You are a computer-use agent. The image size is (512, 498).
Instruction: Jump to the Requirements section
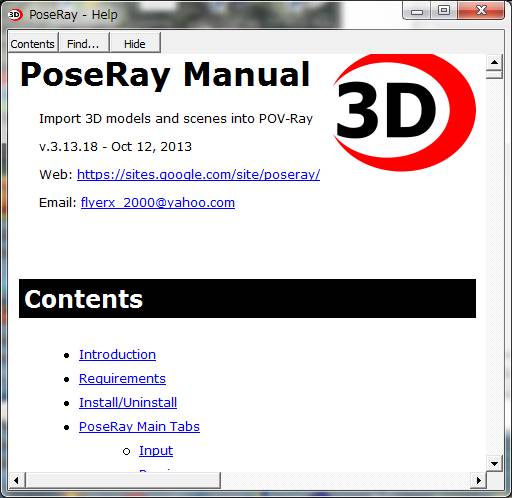tap(122, 378)
